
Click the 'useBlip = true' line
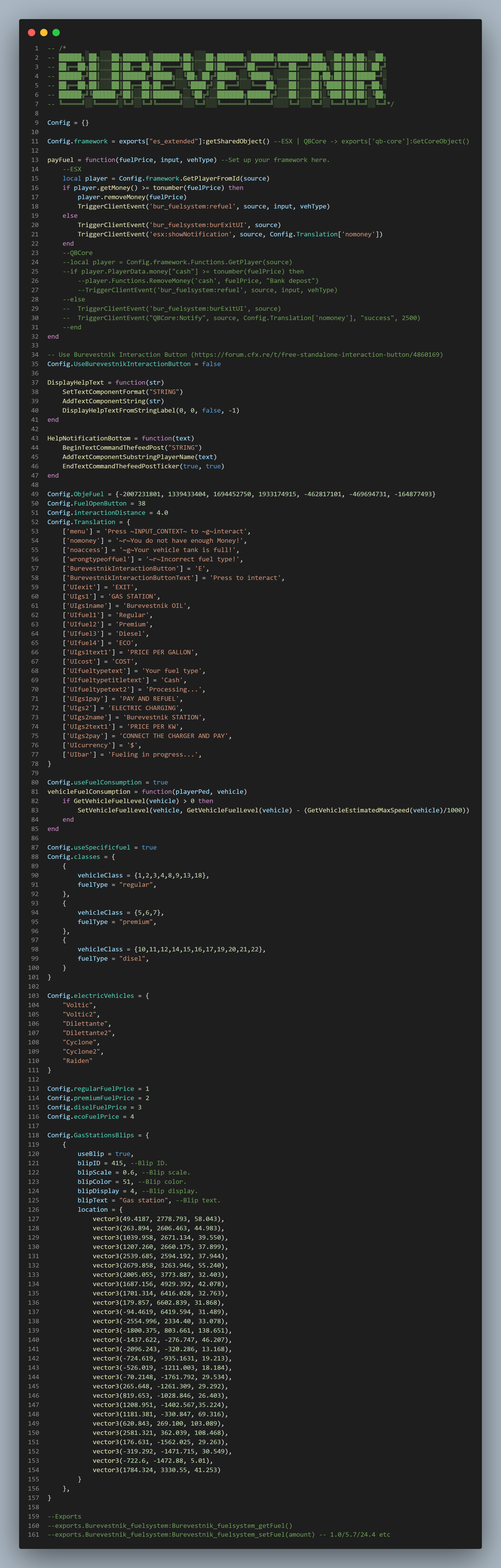(106, 1154)
